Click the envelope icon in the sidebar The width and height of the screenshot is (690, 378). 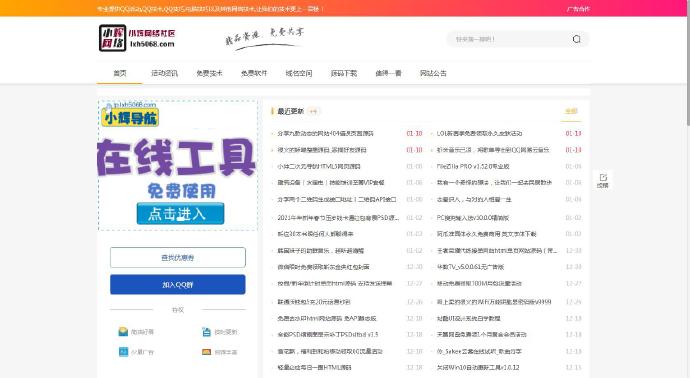(x=123, y=331)
